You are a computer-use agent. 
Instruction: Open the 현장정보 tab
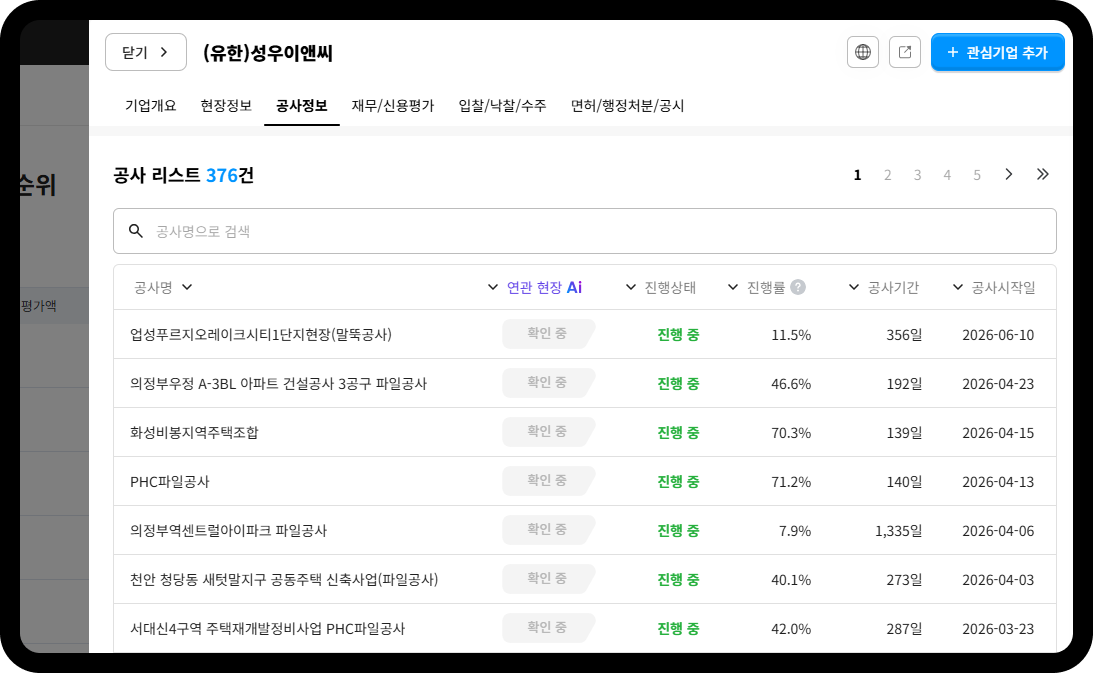click(226, 105)
